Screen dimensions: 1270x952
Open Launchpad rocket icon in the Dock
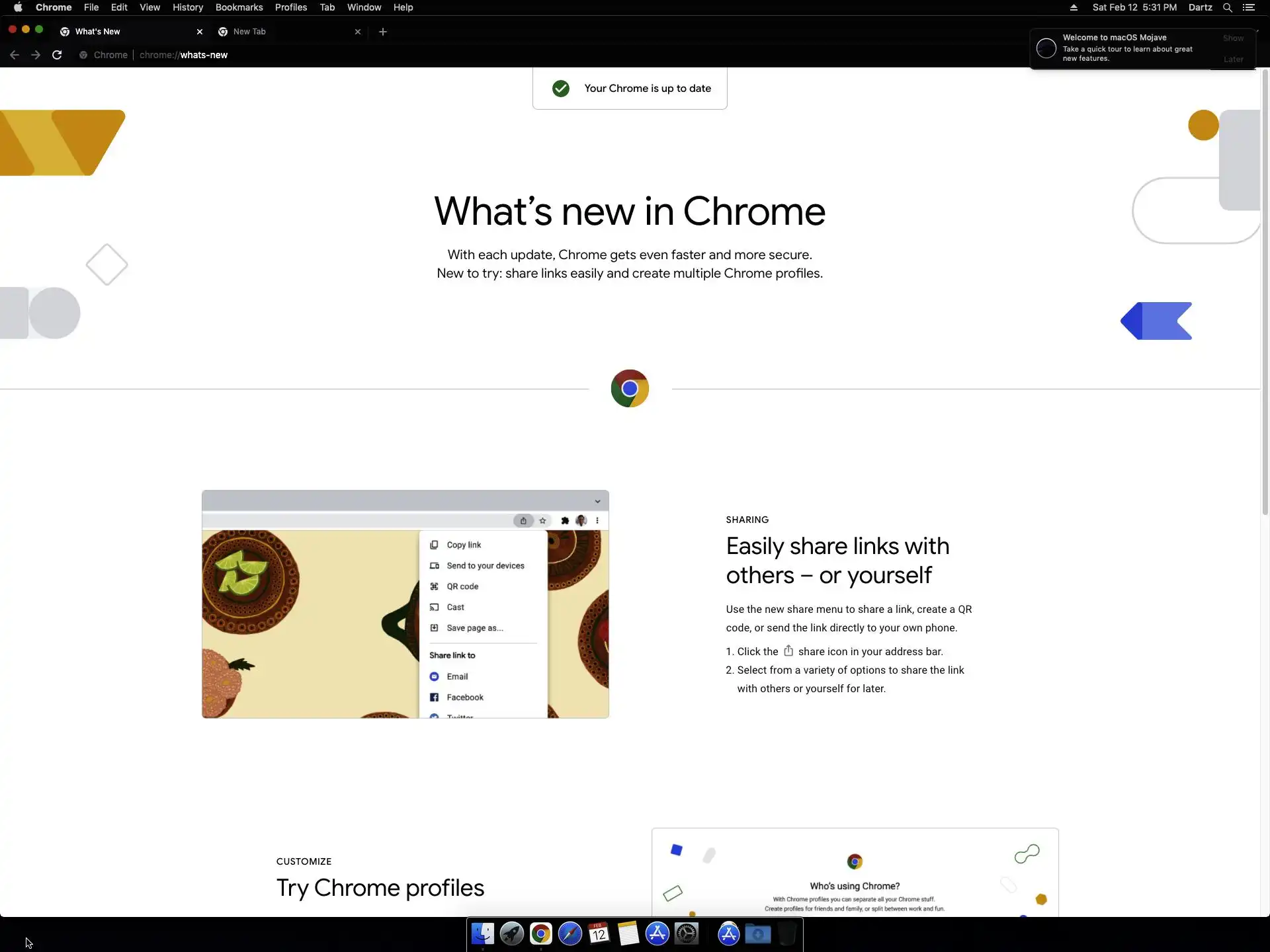coord(511,933)
